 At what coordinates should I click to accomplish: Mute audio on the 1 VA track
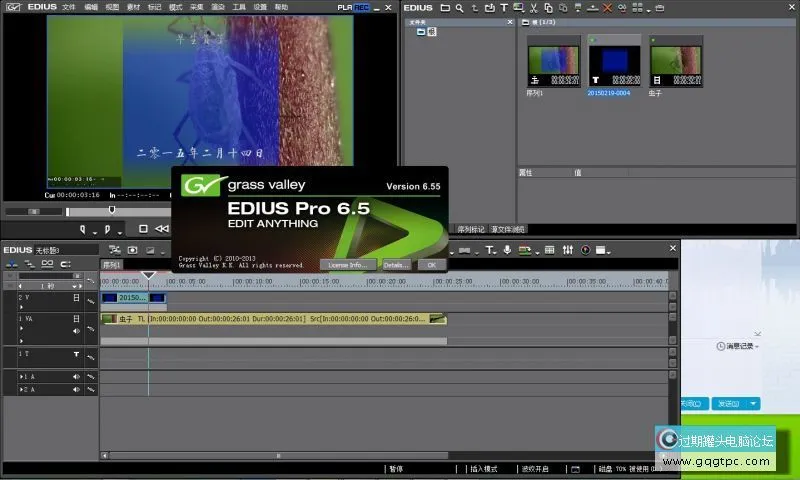76,330
